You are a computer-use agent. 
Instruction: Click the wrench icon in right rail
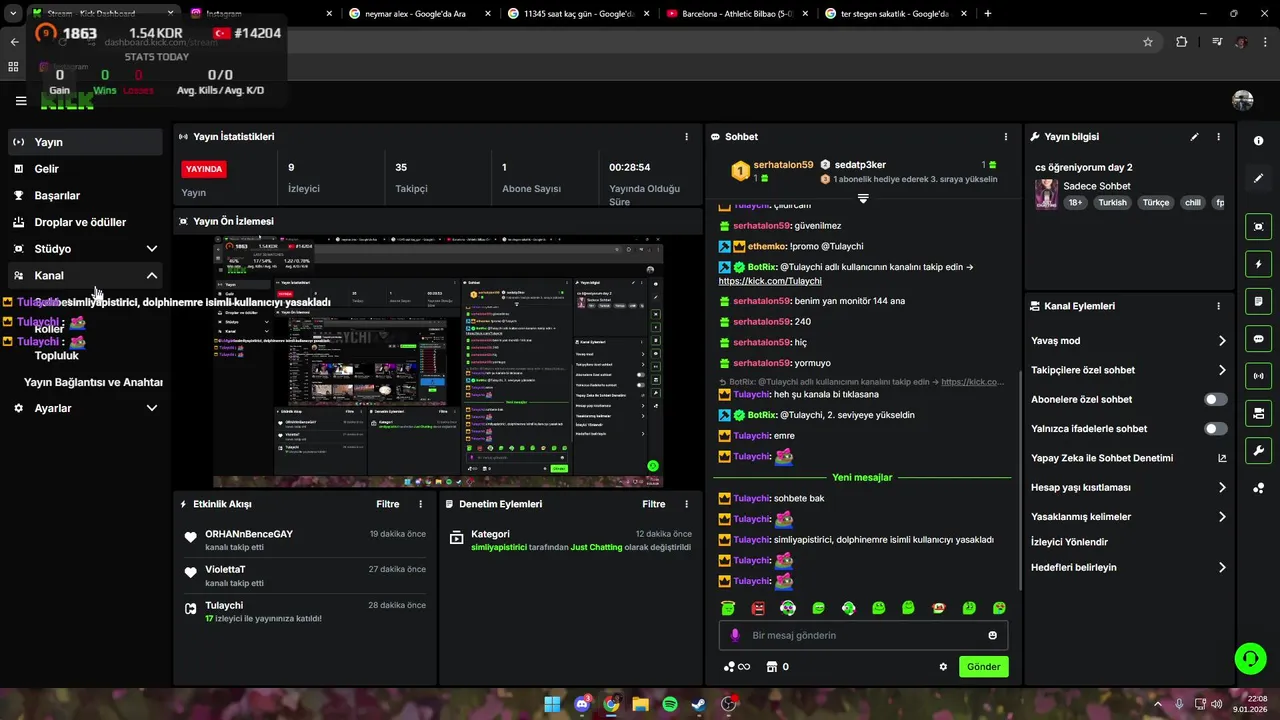[x=1258, y=450]
